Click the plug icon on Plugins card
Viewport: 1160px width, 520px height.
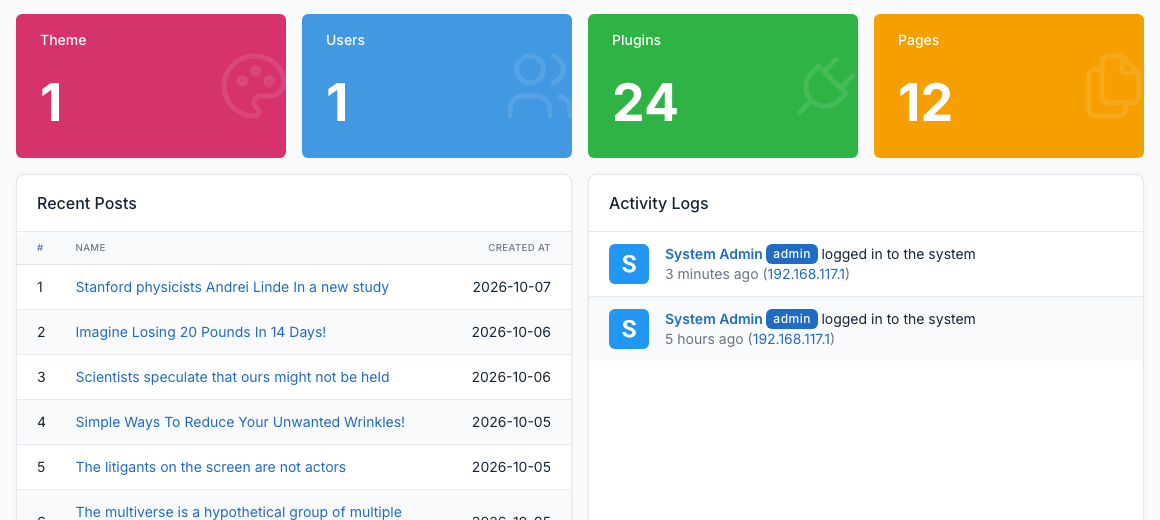coord(826,86)
